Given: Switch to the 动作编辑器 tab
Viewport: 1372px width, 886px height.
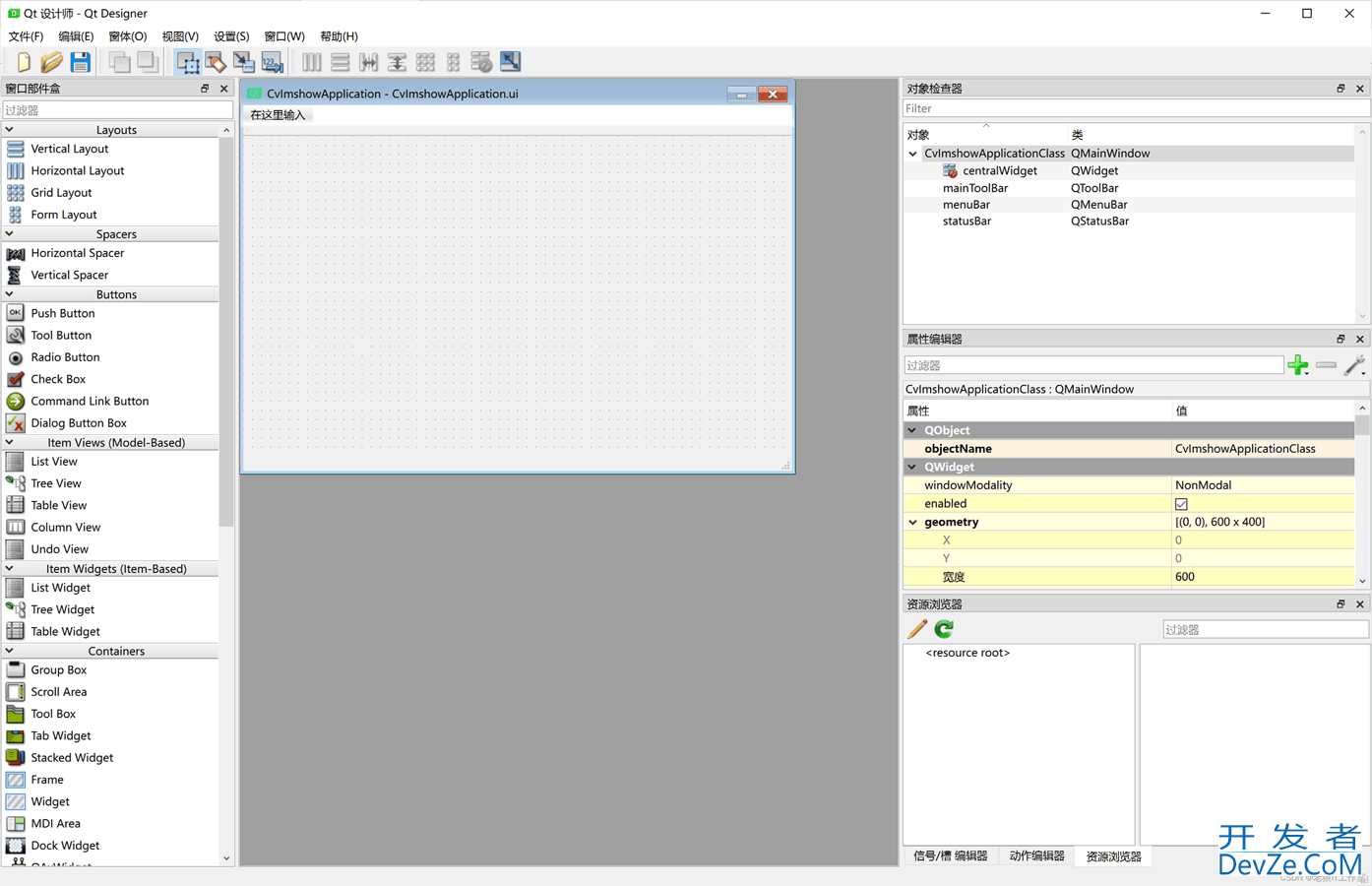Looking at the screenshot, I should (1036, 856).
